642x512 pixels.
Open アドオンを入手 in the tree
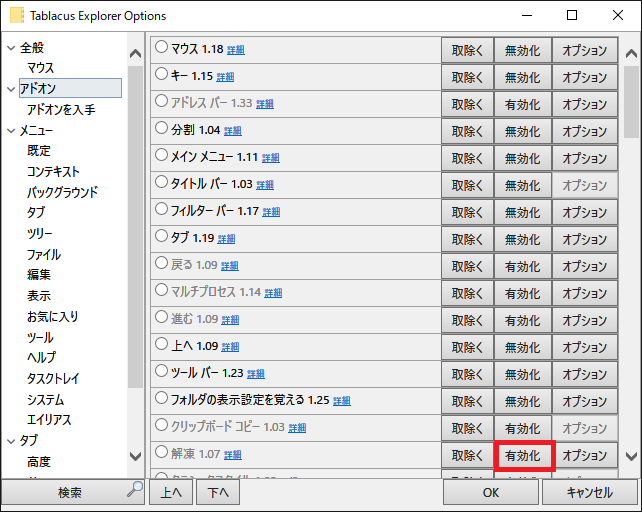[x=61, y=109]
